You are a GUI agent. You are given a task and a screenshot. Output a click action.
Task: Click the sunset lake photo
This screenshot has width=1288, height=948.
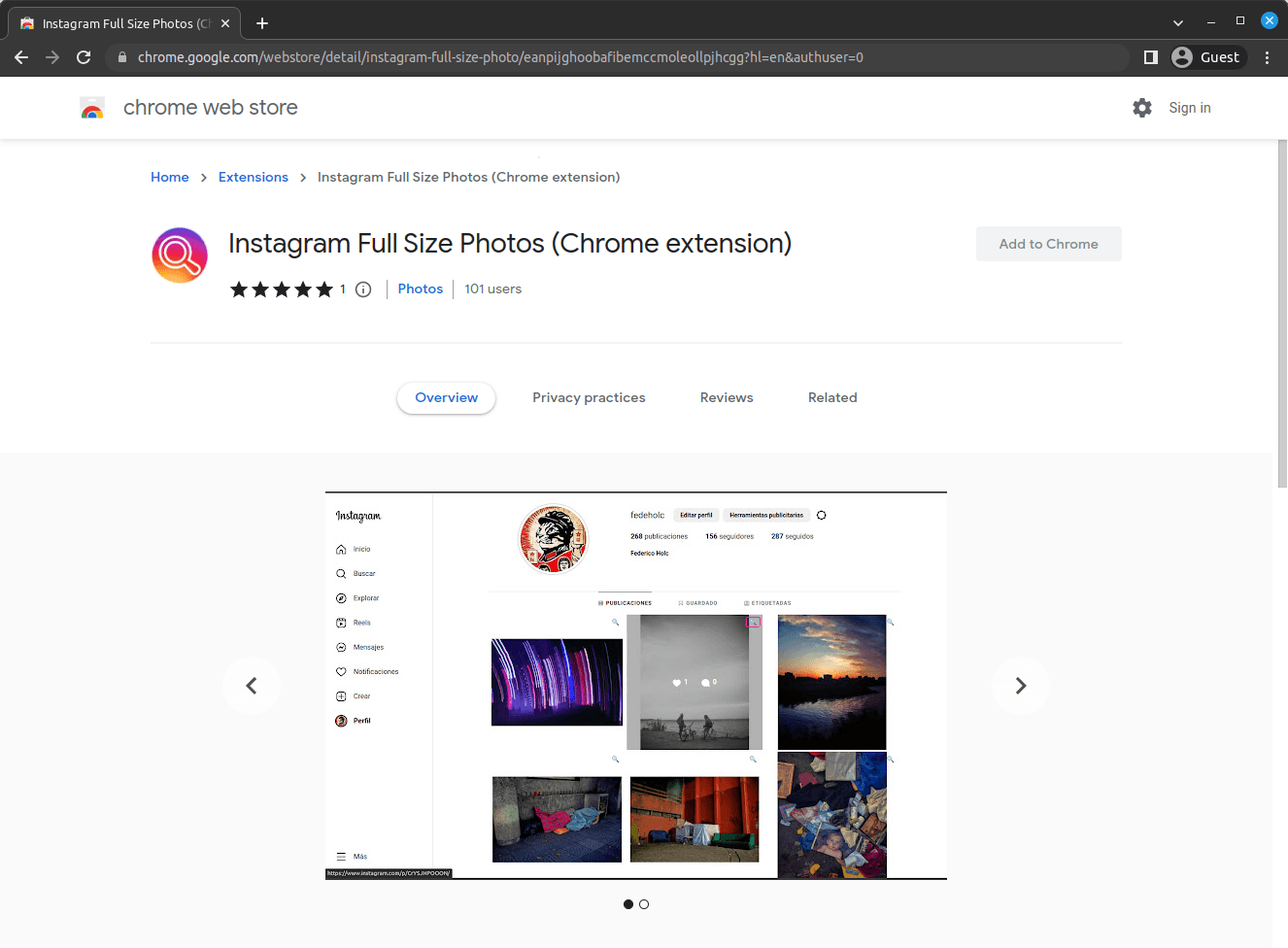tap(832, 682)
